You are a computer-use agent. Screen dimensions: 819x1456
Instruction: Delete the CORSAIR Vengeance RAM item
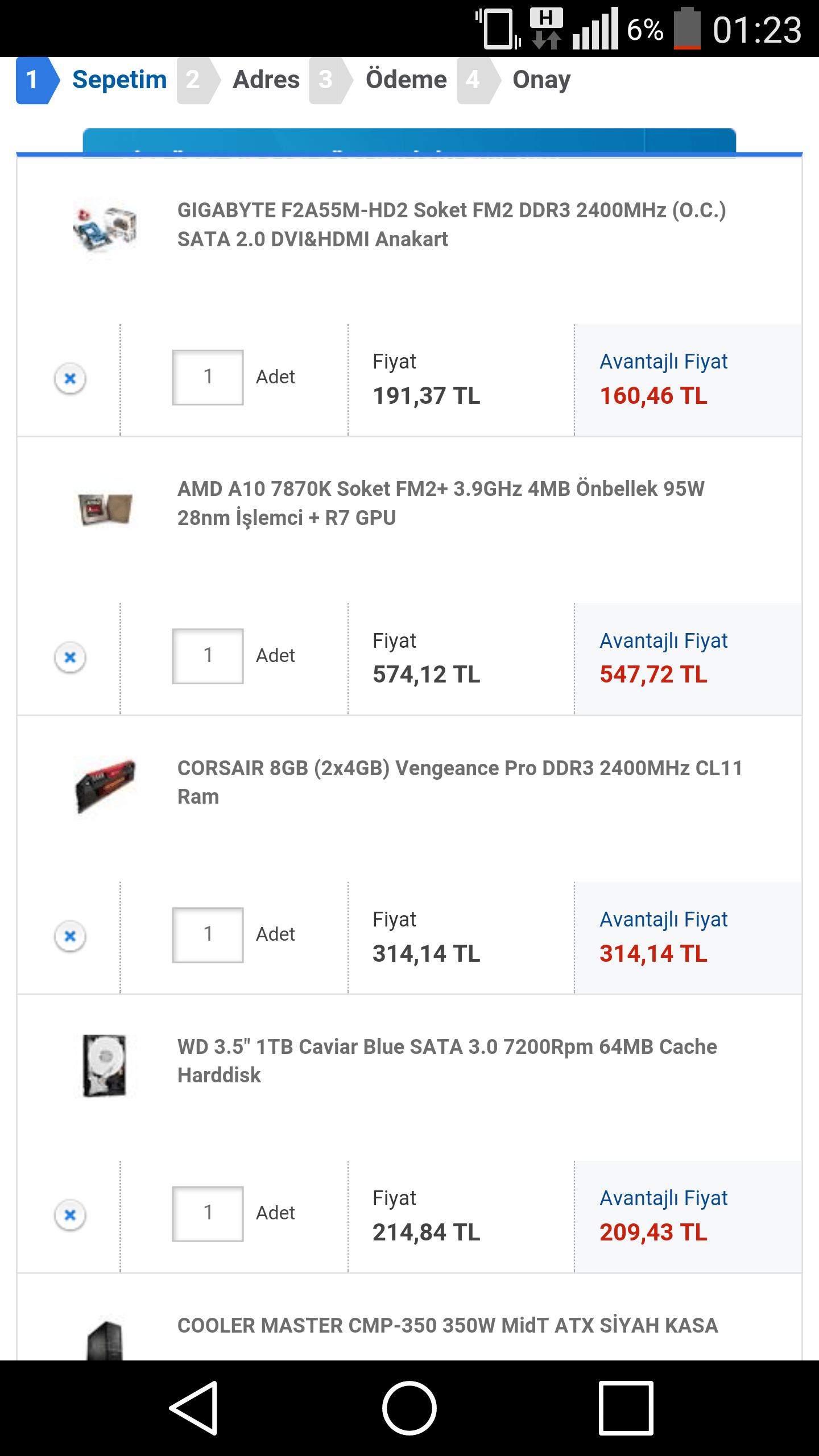pos(70,936)
